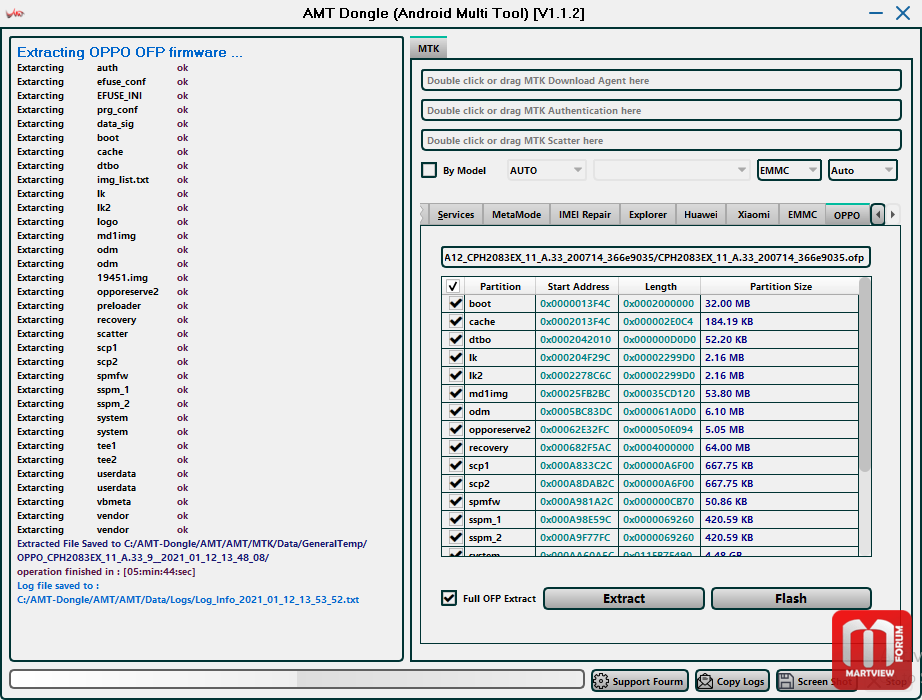
Task: Uncheck the md1img partition checkbox
Action: (x=455, y=394)
